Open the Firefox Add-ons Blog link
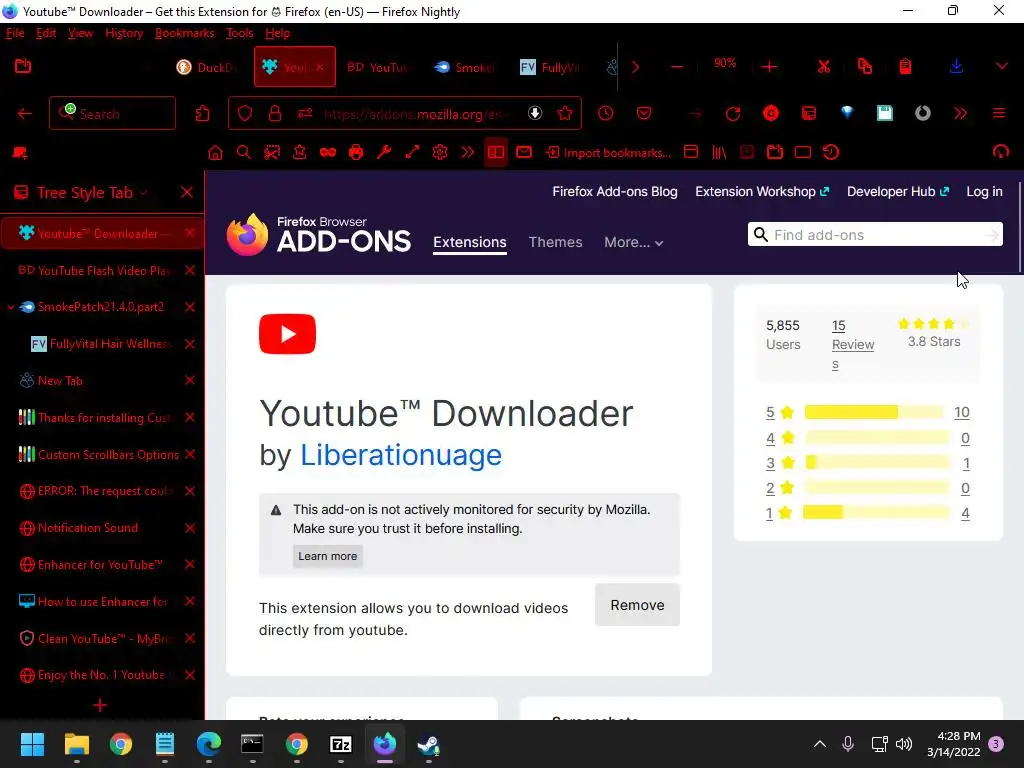The height and width of the screenshot is (768, 1024). click(615, 191)
